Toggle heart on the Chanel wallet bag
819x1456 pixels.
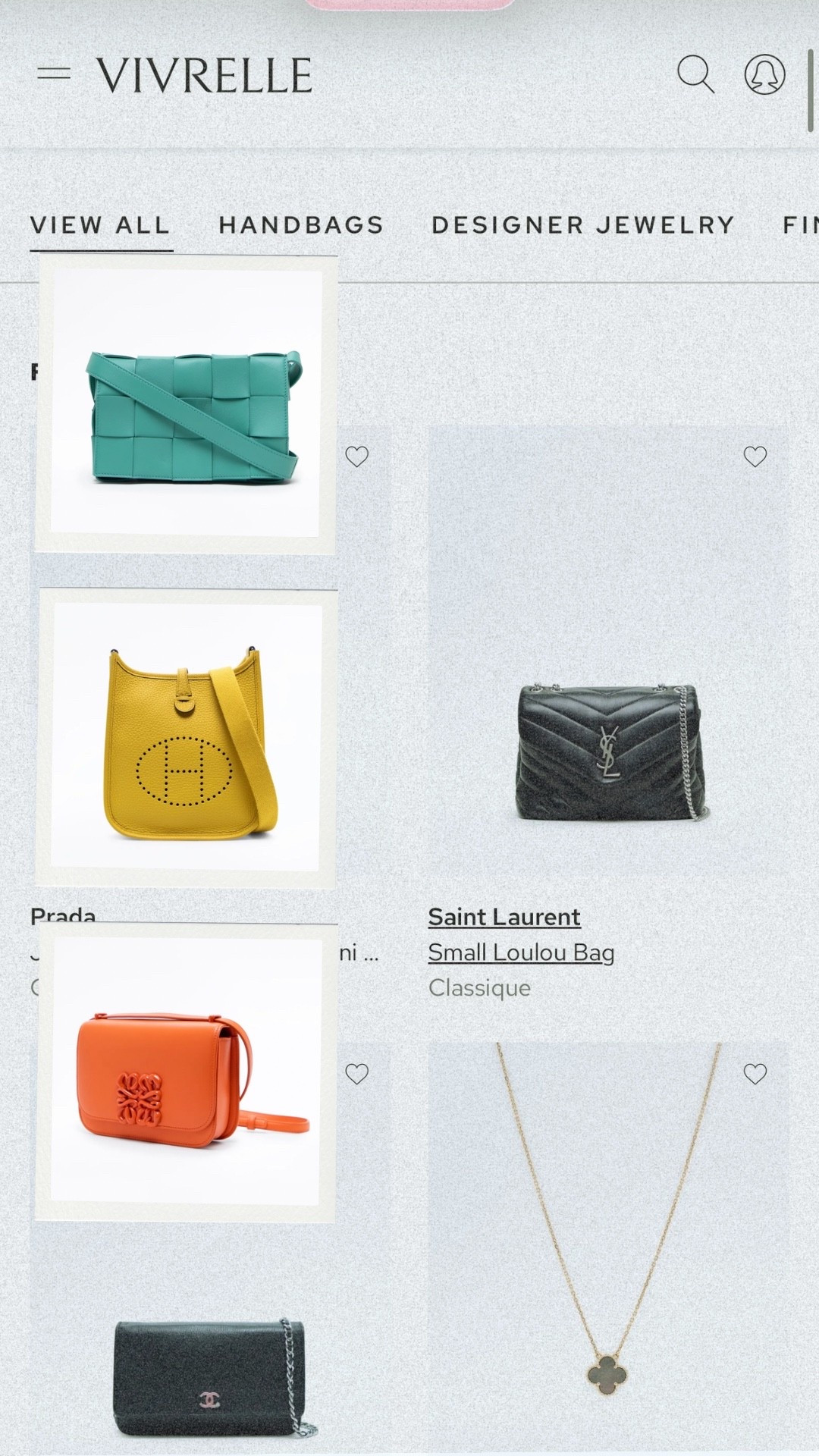pos(356,1074)
